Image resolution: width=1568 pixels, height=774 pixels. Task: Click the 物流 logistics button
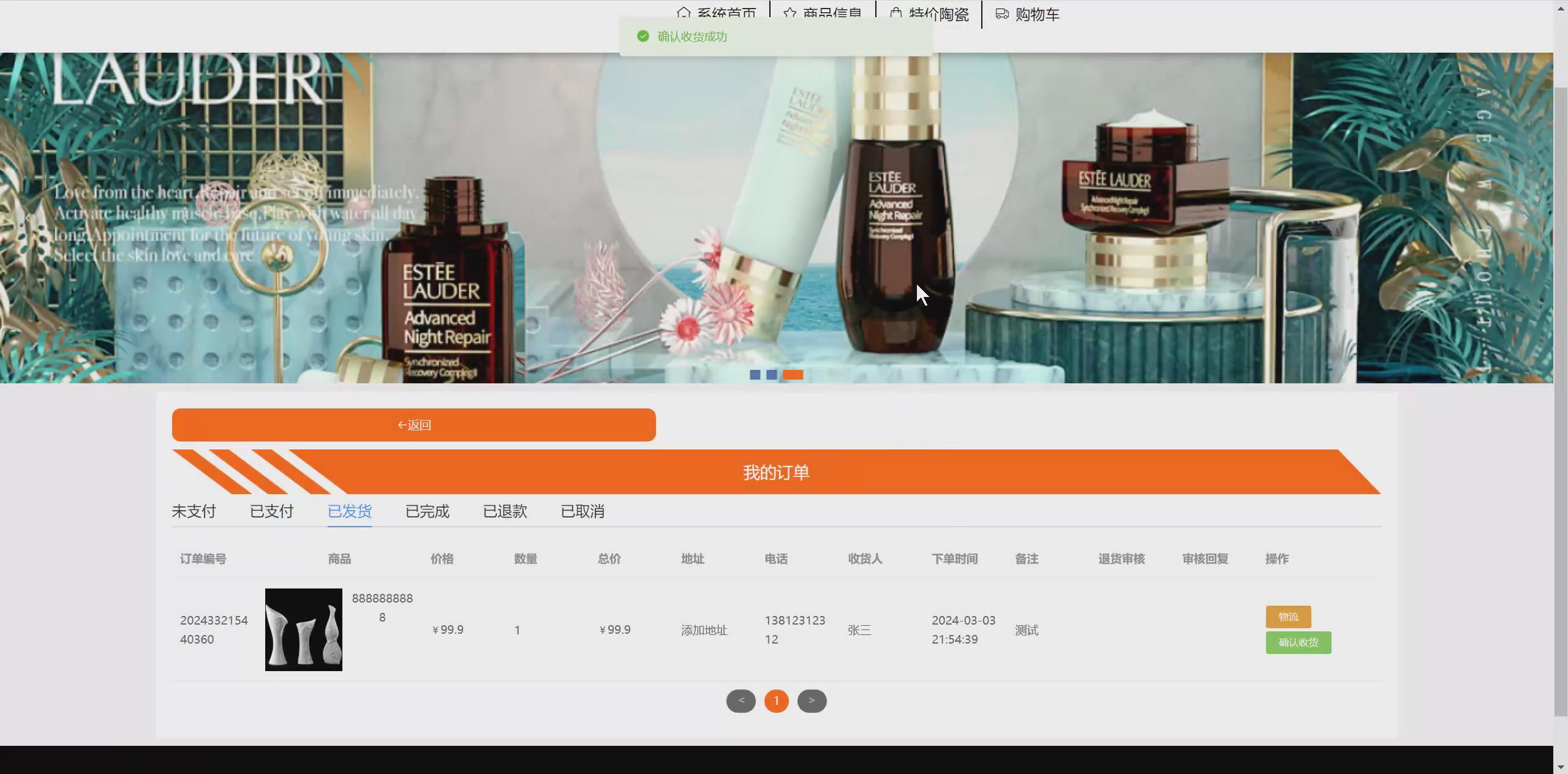(1288, 617)
